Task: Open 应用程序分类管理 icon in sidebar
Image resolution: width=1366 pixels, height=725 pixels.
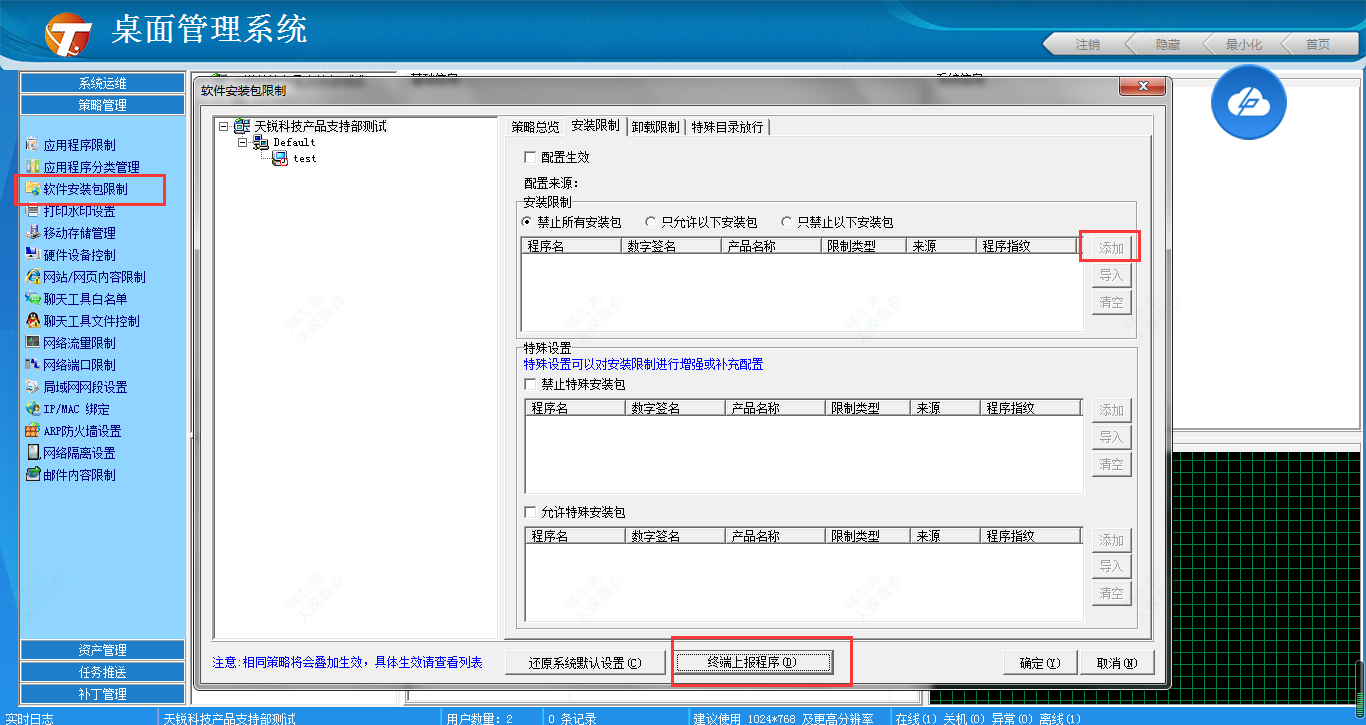Action: pyautogui.click(x=33, y=167)
